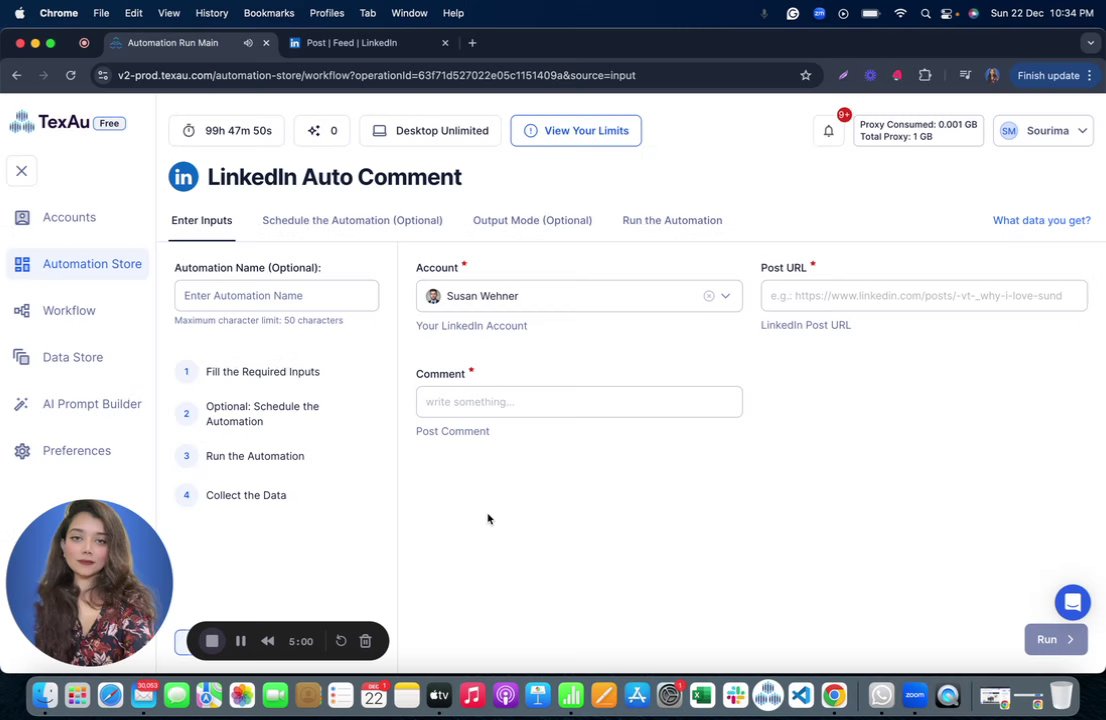Open the Chrome profile avatar
This screenshot has width=1106, height=720.
click(992, 75)
